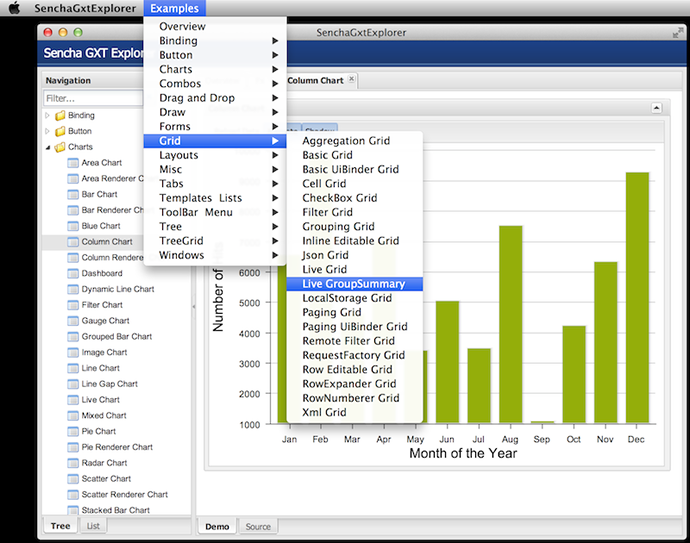Choose Json Grid entry
This screenshot has height=543, width=690.
pos(354,255)
